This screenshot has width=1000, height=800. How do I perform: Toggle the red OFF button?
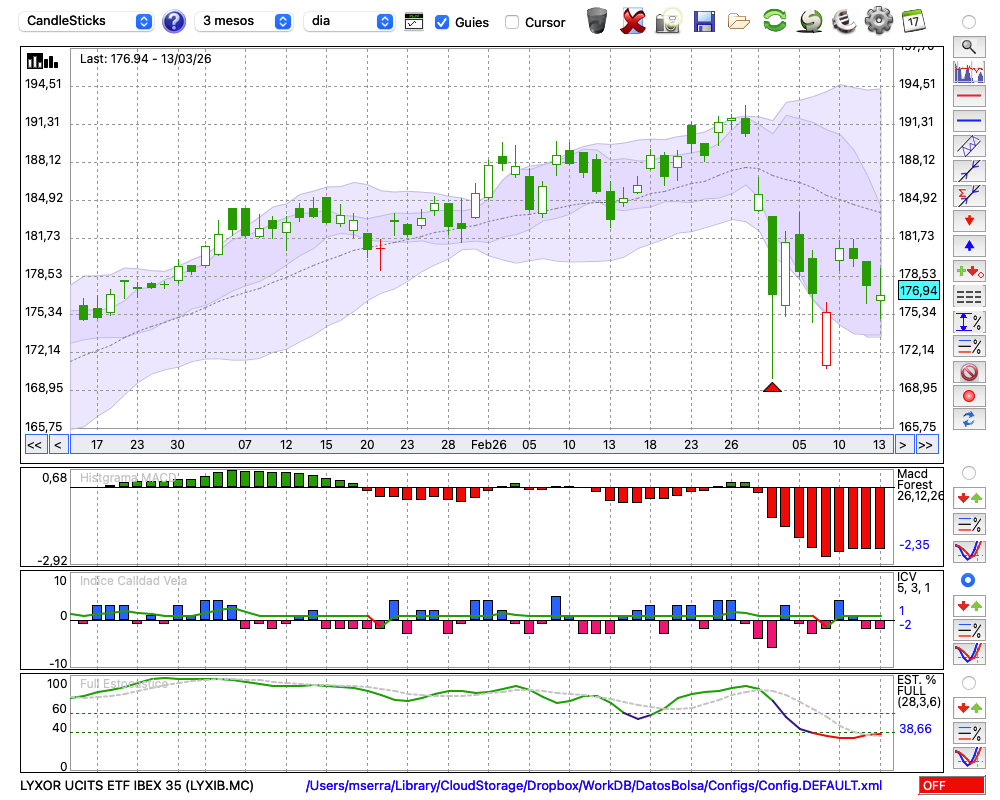[952, 785]
